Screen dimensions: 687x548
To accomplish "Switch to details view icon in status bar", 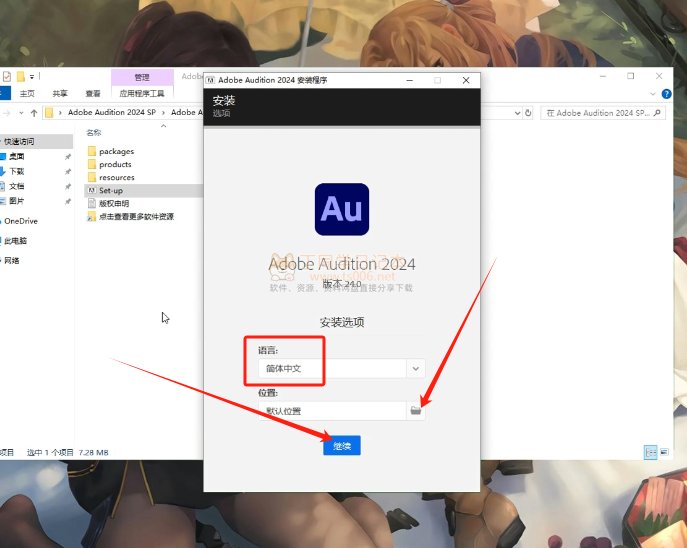I will (x=651, y=453).
